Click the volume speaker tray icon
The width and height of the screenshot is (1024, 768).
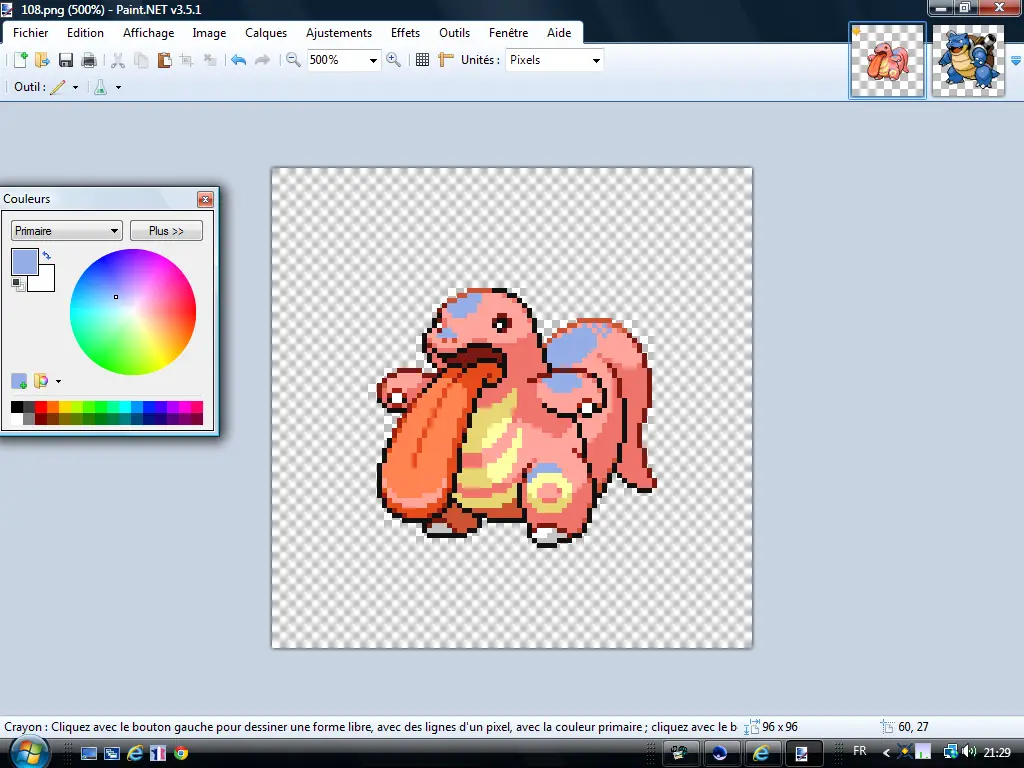969,752
